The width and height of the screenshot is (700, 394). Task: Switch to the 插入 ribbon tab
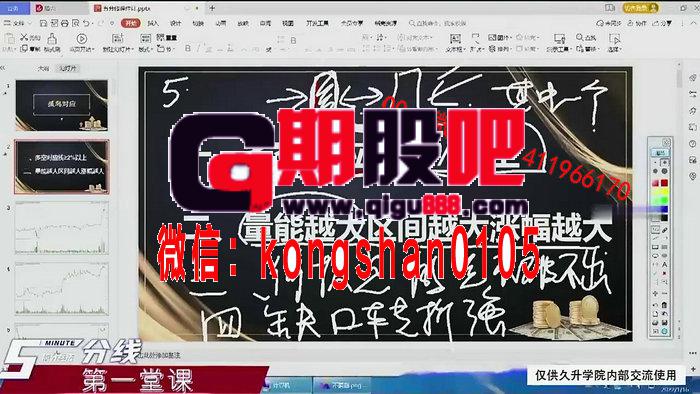point(153,23)
